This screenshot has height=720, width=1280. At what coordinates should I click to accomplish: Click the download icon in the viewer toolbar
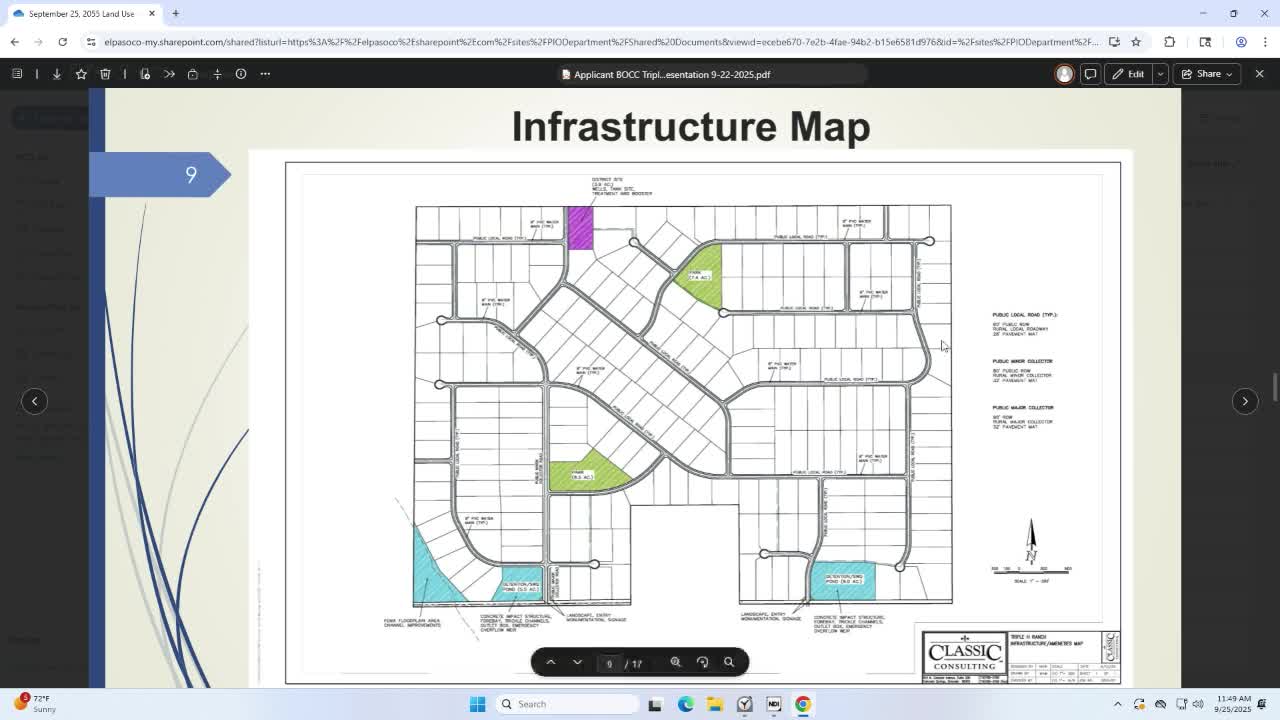(57, 74)
